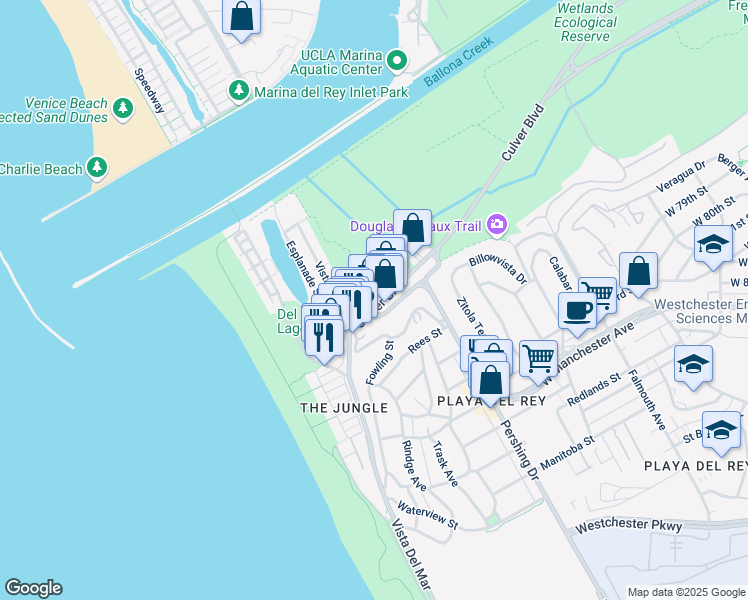Click the shopping cart marker above Manchester Ave label
The image size is (748, 600).
click(601, 293)
